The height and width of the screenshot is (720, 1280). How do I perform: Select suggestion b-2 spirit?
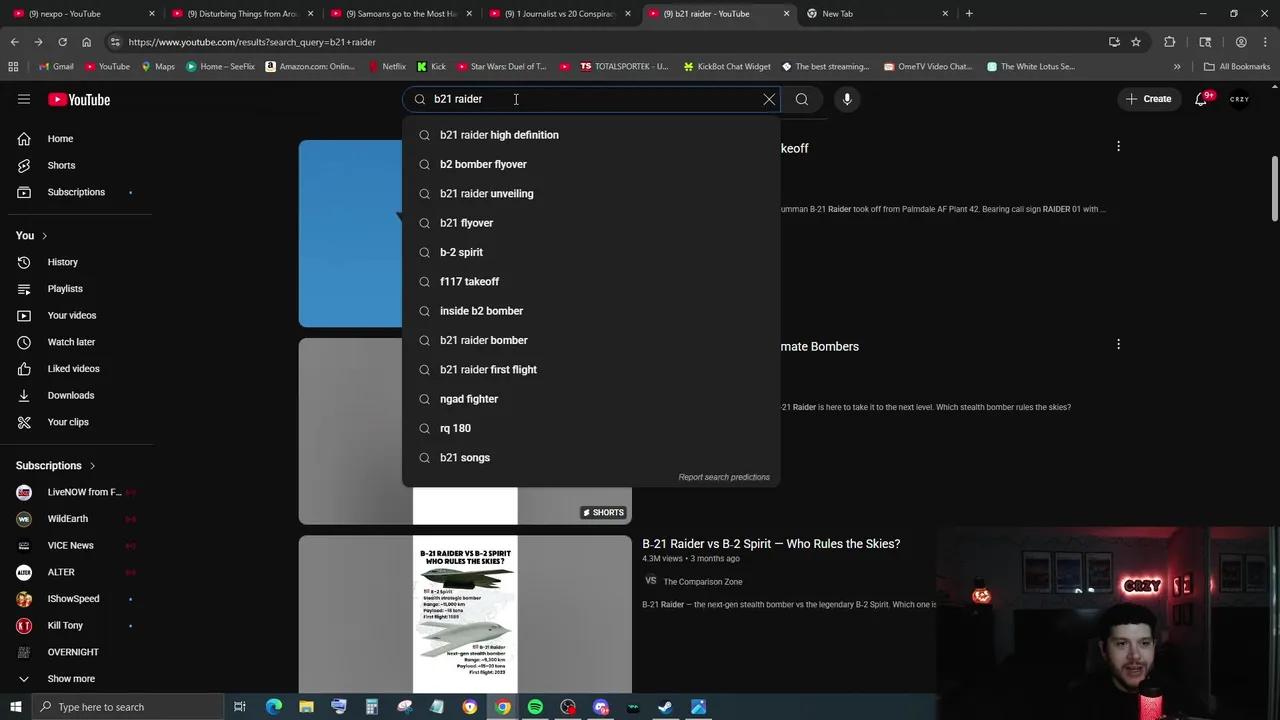point(591,252)
